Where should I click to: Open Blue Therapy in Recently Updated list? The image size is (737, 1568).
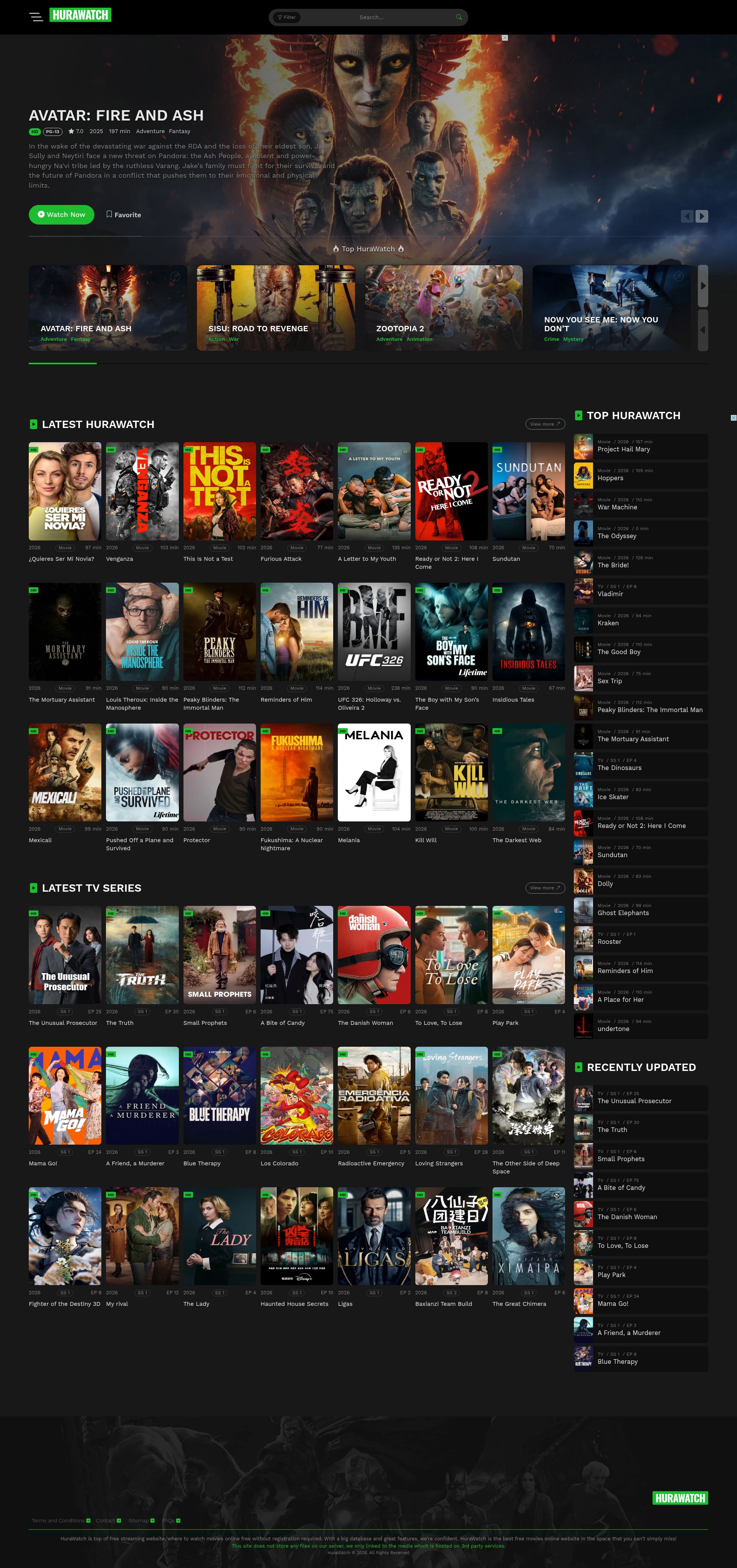click(641, 1358)
